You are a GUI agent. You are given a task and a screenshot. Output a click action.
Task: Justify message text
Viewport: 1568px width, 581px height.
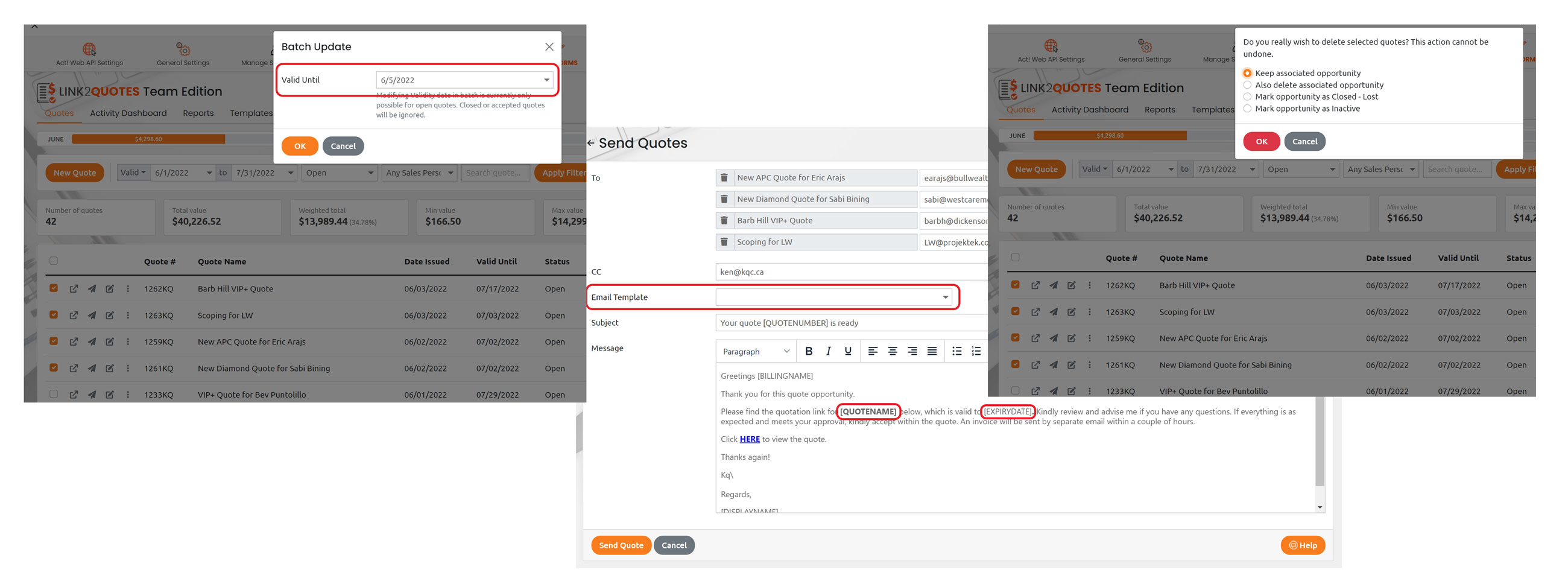(932, 351)
